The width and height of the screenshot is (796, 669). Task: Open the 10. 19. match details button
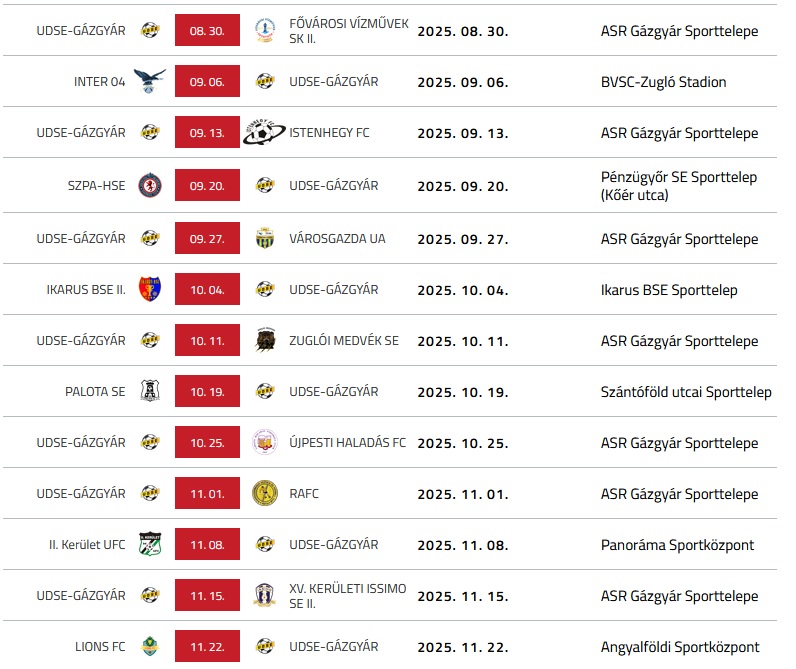coord(207,391)
